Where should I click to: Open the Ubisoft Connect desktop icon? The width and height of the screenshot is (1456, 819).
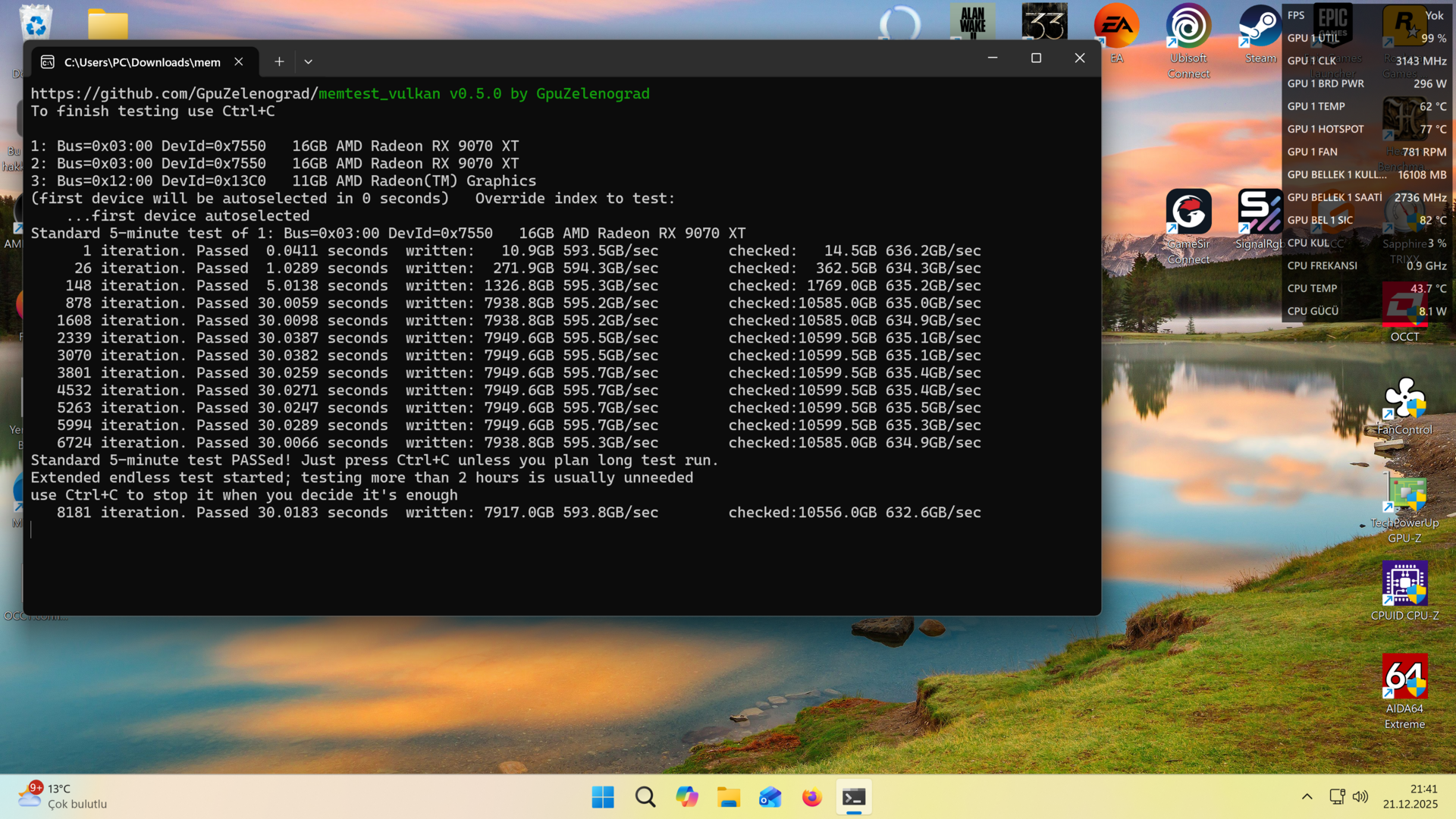pos(1188,42)
